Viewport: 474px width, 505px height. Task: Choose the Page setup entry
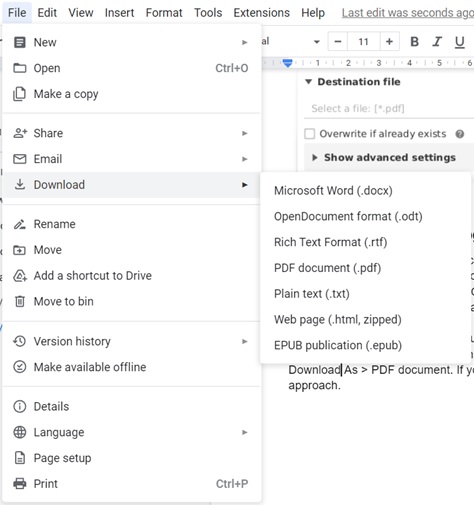coord(132,458)
